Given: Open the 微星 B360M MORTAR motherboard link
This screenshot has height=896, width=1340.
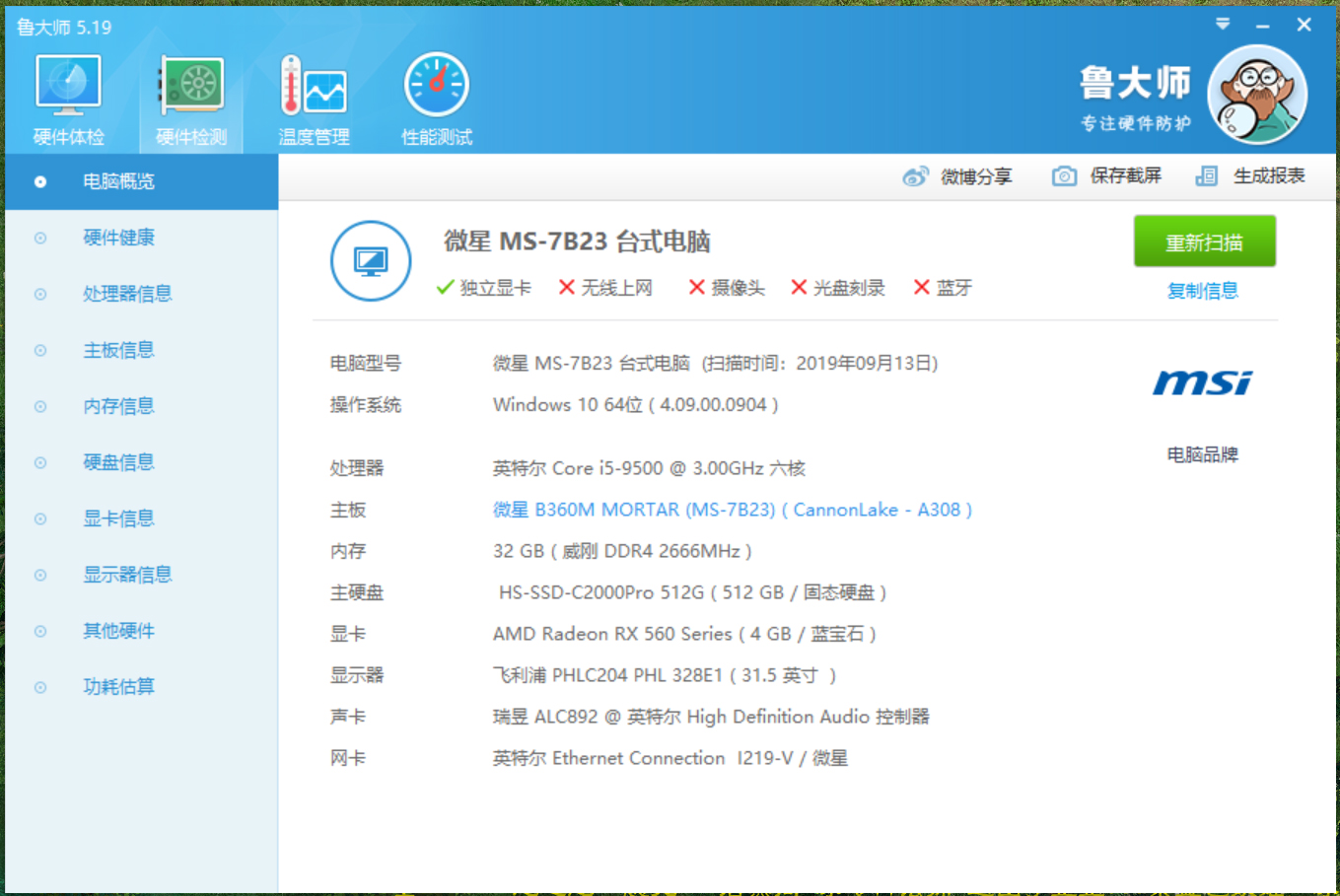Looking at the screenshot, I should 733,510.
